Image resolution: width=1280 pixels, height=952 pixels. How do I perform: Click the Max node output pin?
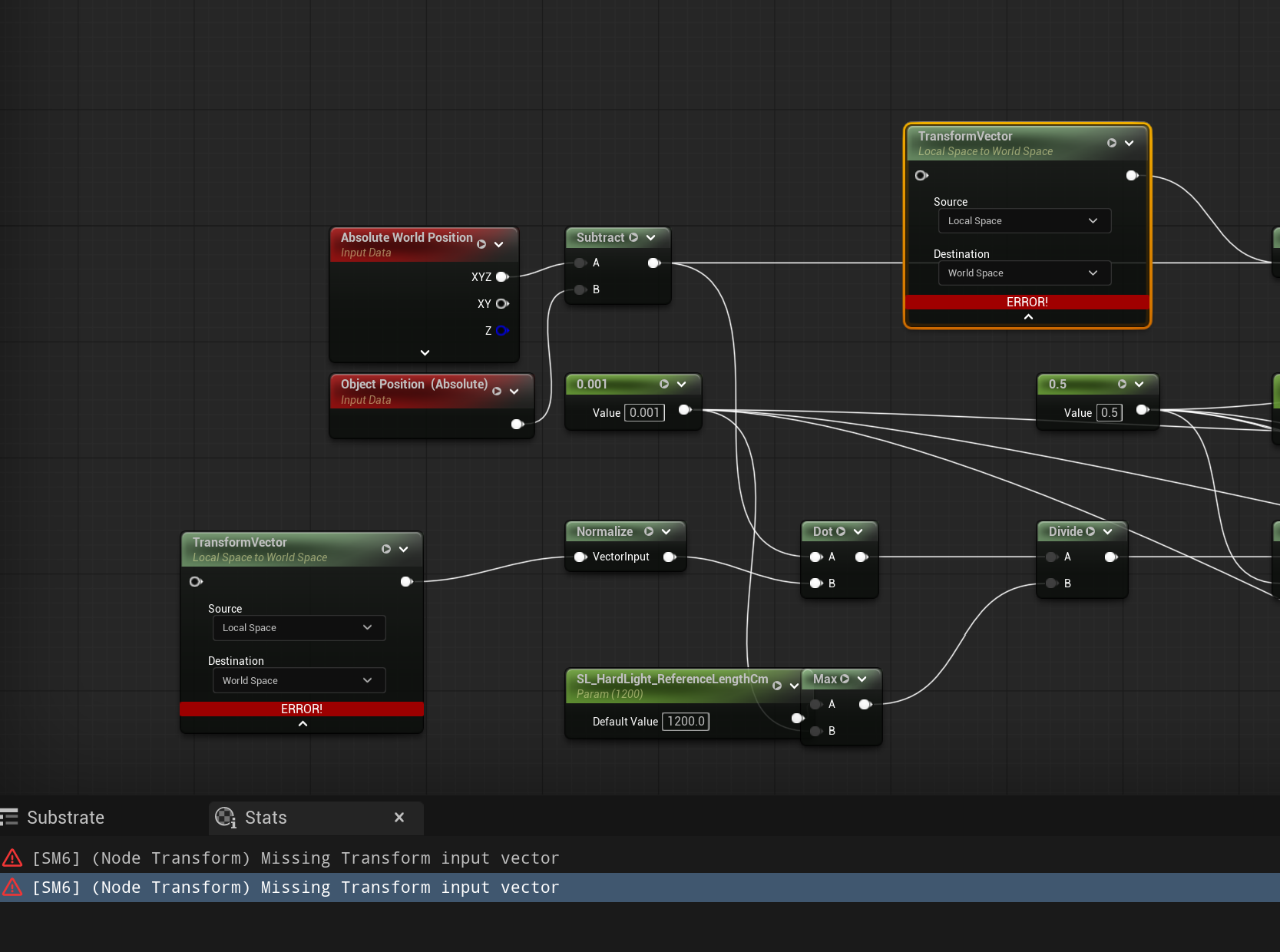[865, 704]
